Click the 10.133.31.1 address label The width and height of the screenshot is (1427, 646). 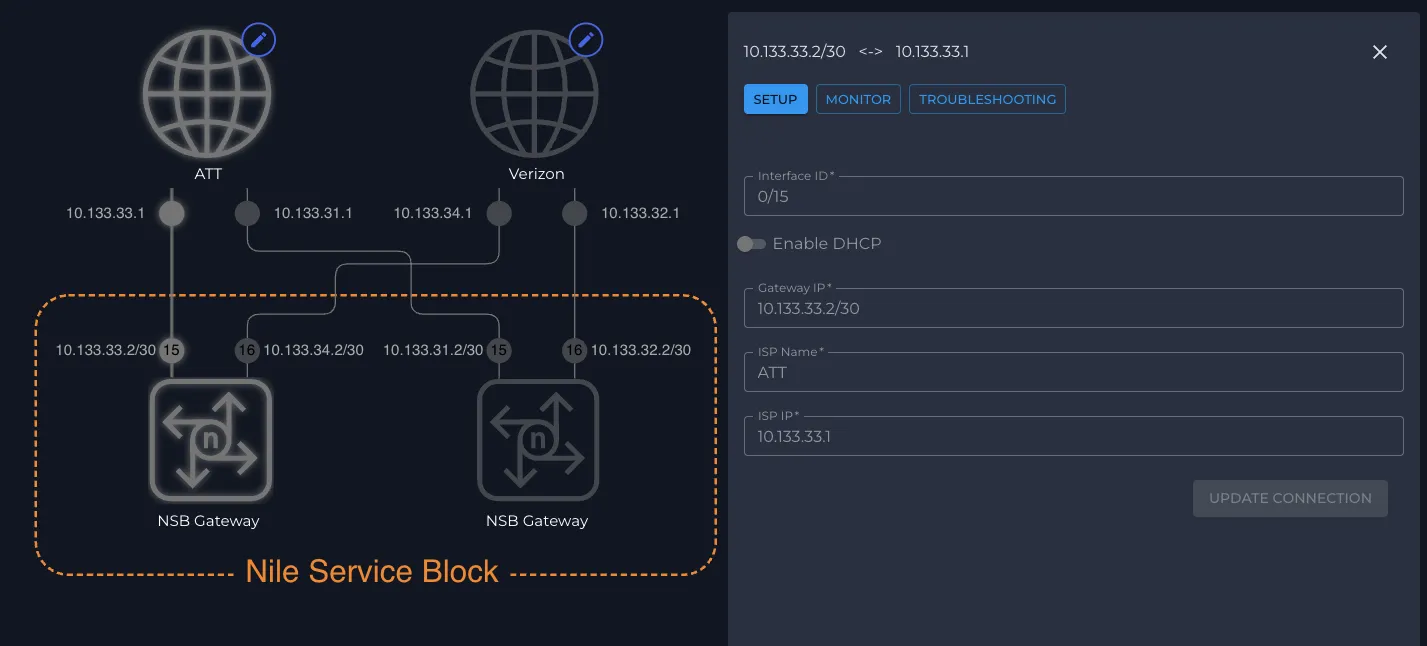point(313,213)
